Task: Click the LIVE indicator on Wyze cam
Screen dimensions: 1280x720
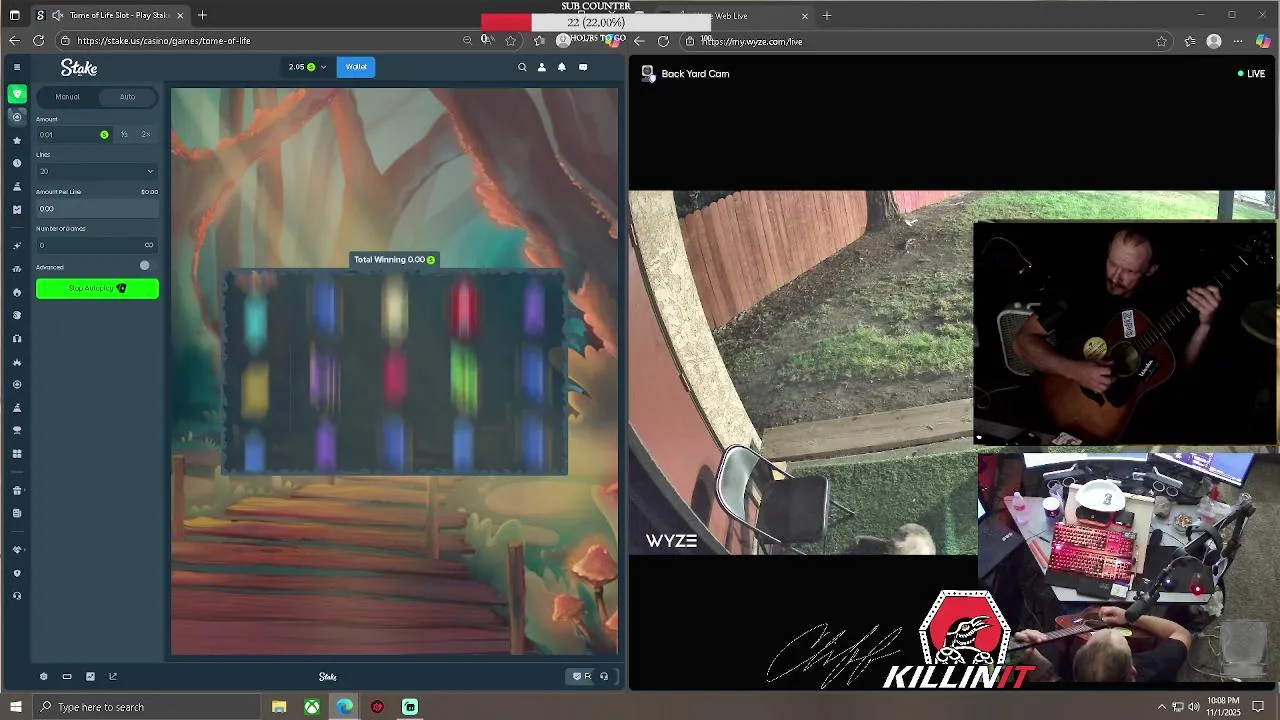Action: click(x=1251, y=73)
